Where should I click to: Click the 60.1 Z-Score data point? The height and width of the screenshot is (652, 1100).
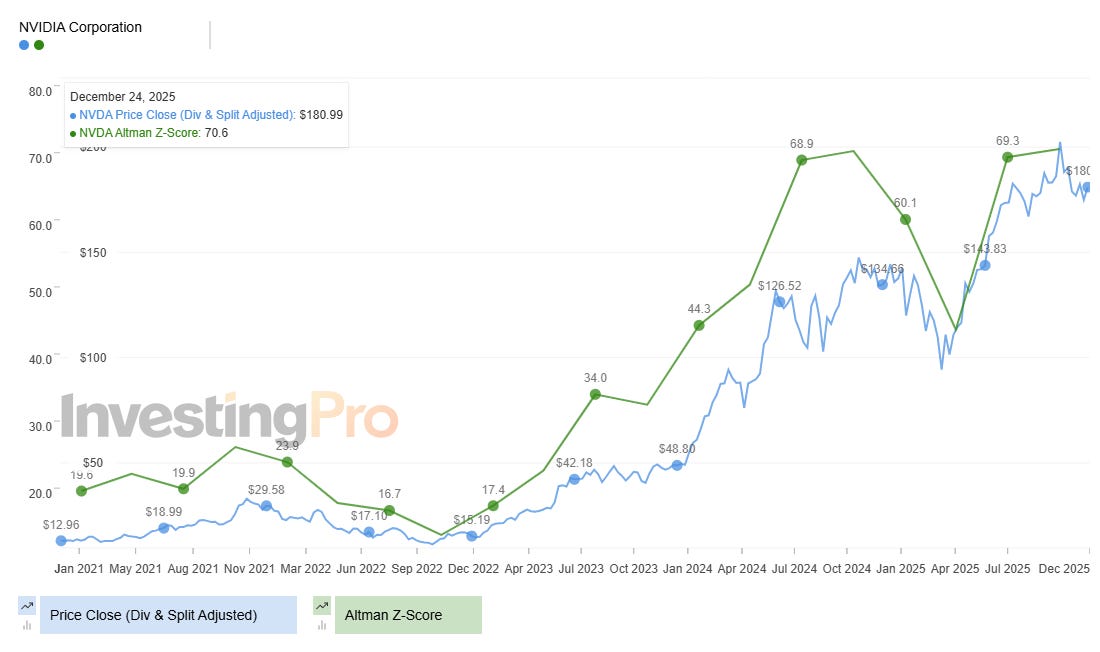coord(905,220)
